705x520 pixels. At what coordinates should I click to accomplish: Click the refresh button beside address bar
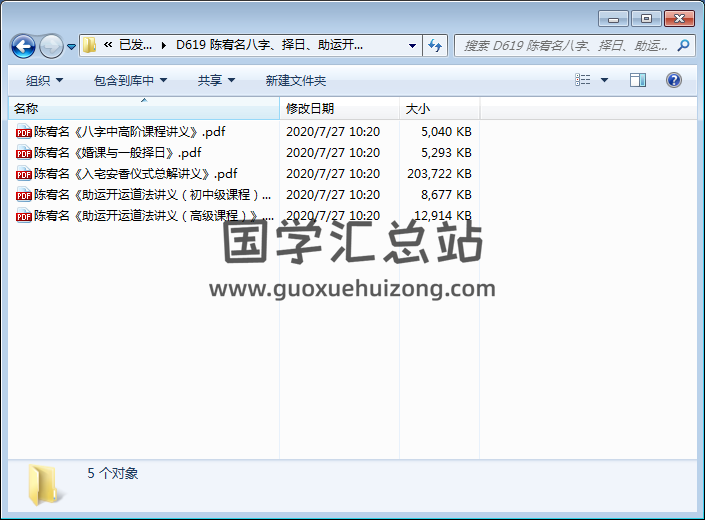click(x=435, y=45)
